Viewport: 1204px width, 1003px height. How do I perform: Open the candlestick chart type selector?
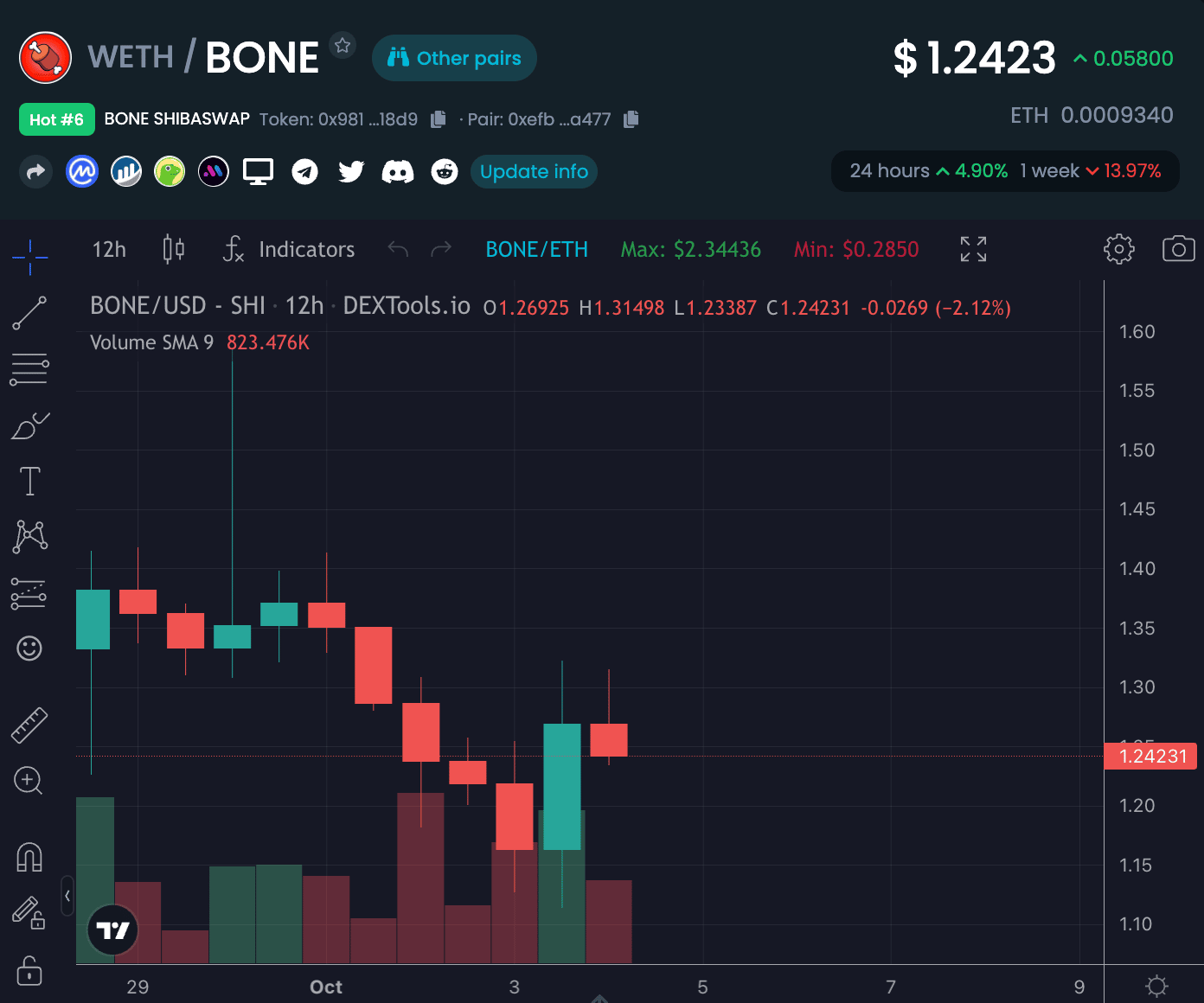(174, 250)
